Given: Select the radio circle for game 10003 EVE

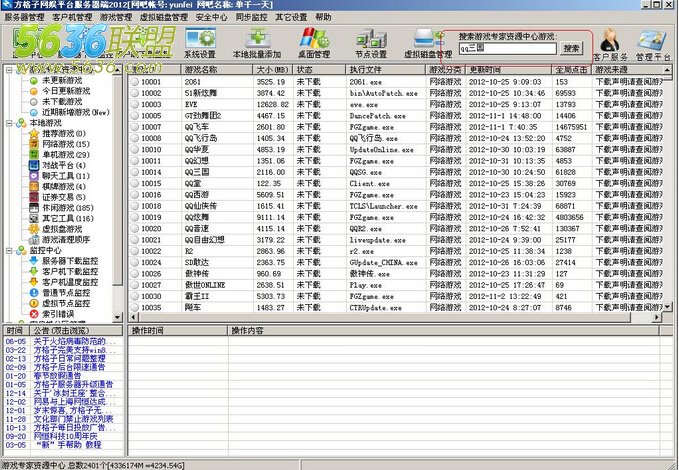Looking at the screenshot, I should pos(135,104).
